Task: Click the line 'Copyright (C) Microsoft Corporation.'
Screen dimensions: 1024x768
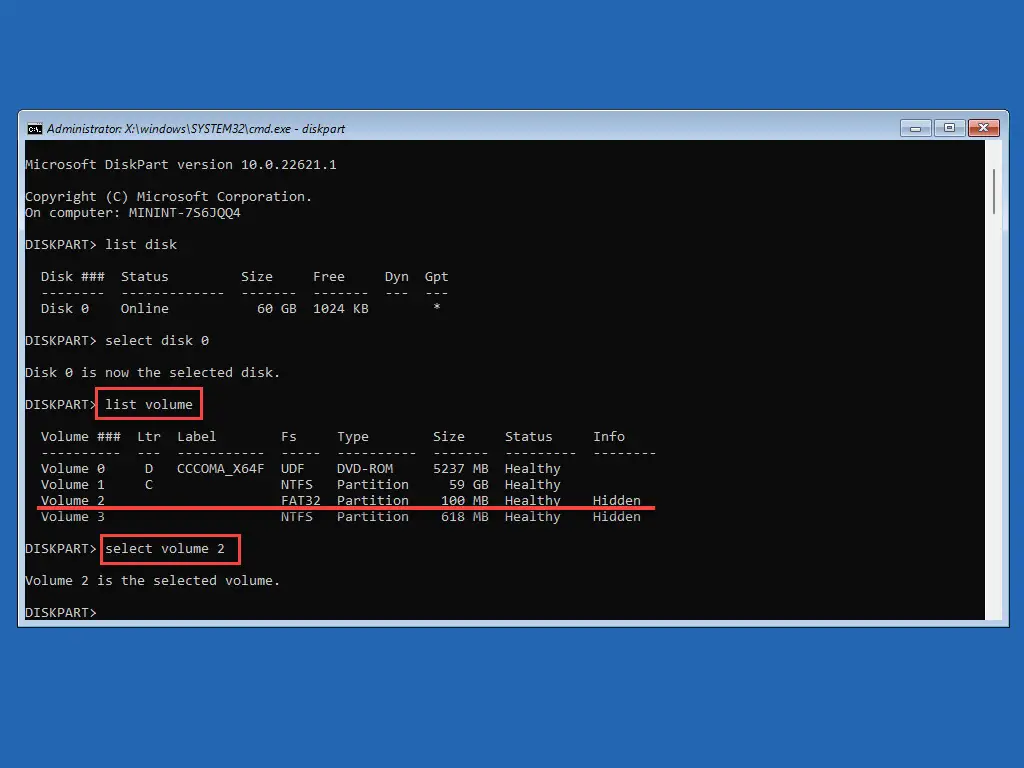Action: coord(168,197)
